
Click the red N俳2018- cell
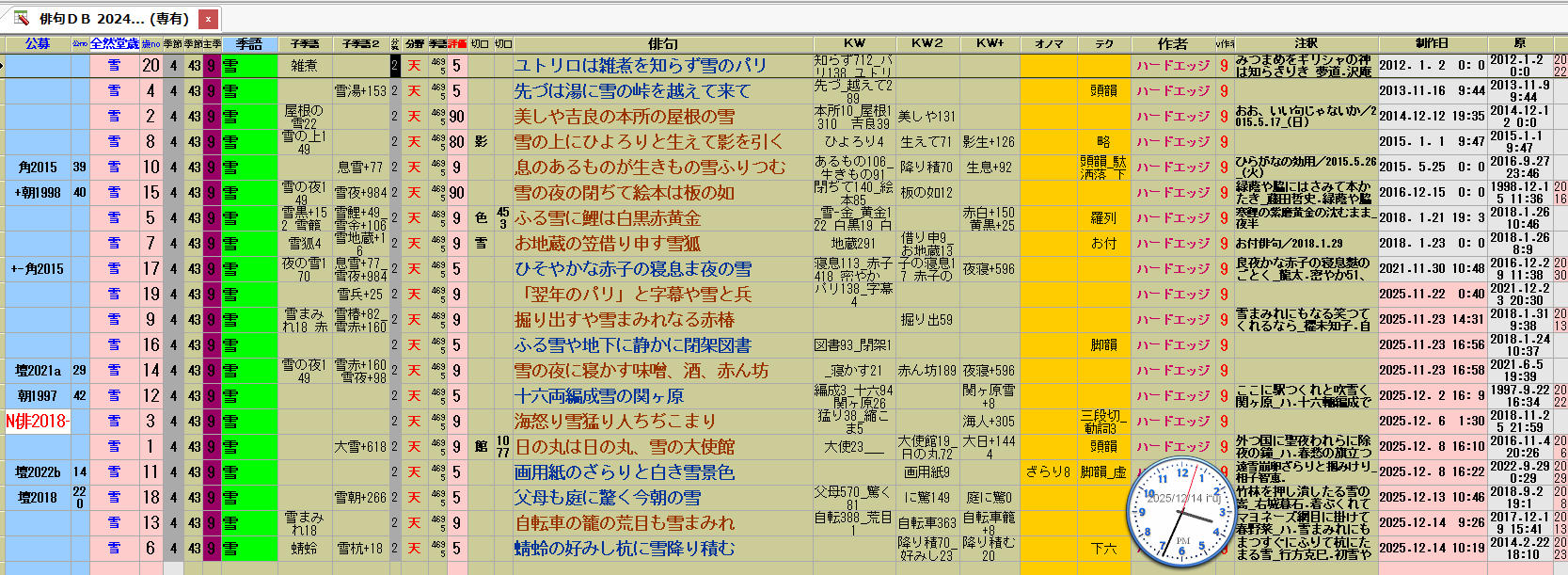point(38,422)
